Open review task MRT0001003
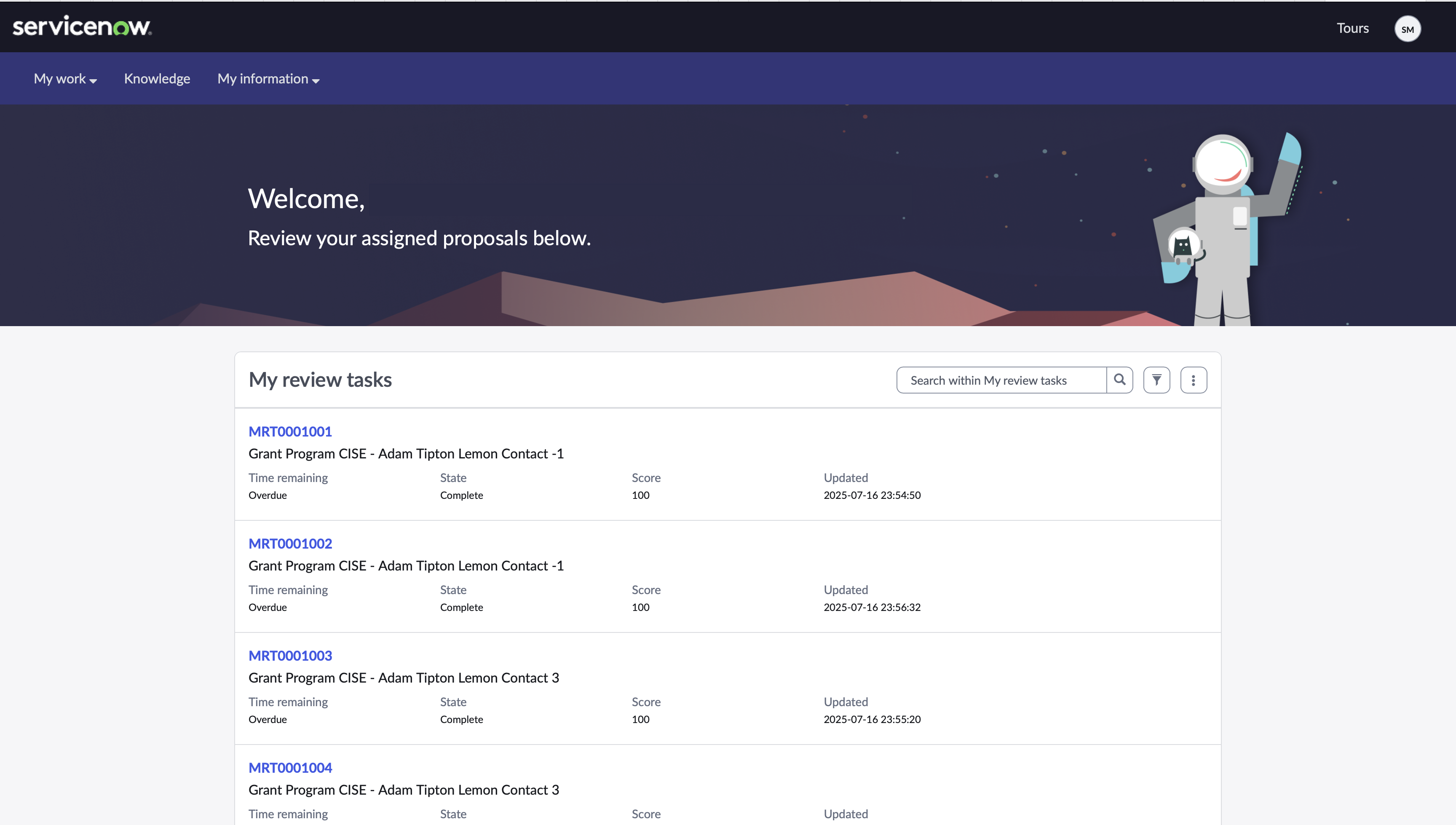Image resolution: width=1456 pixels, height=825 pixels. coord(290,656)
